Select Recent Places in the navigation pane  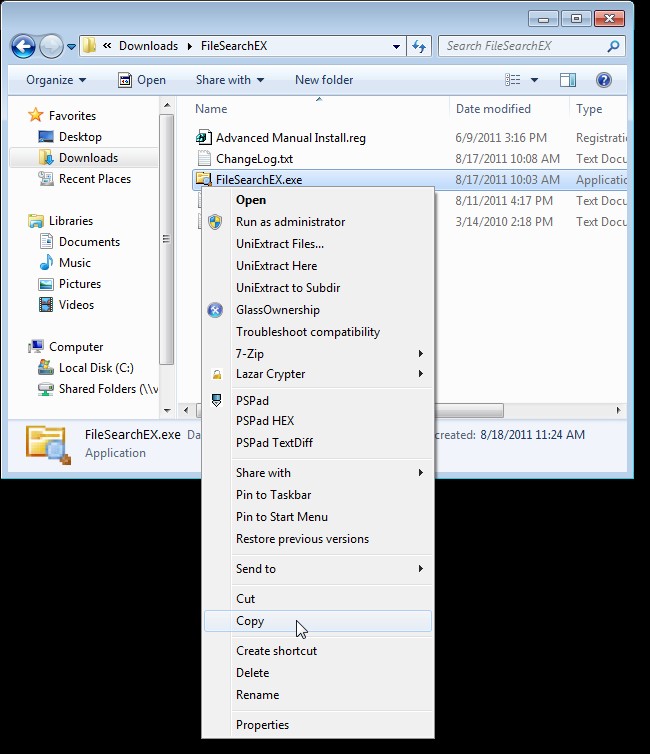click(x=85, y=179)
